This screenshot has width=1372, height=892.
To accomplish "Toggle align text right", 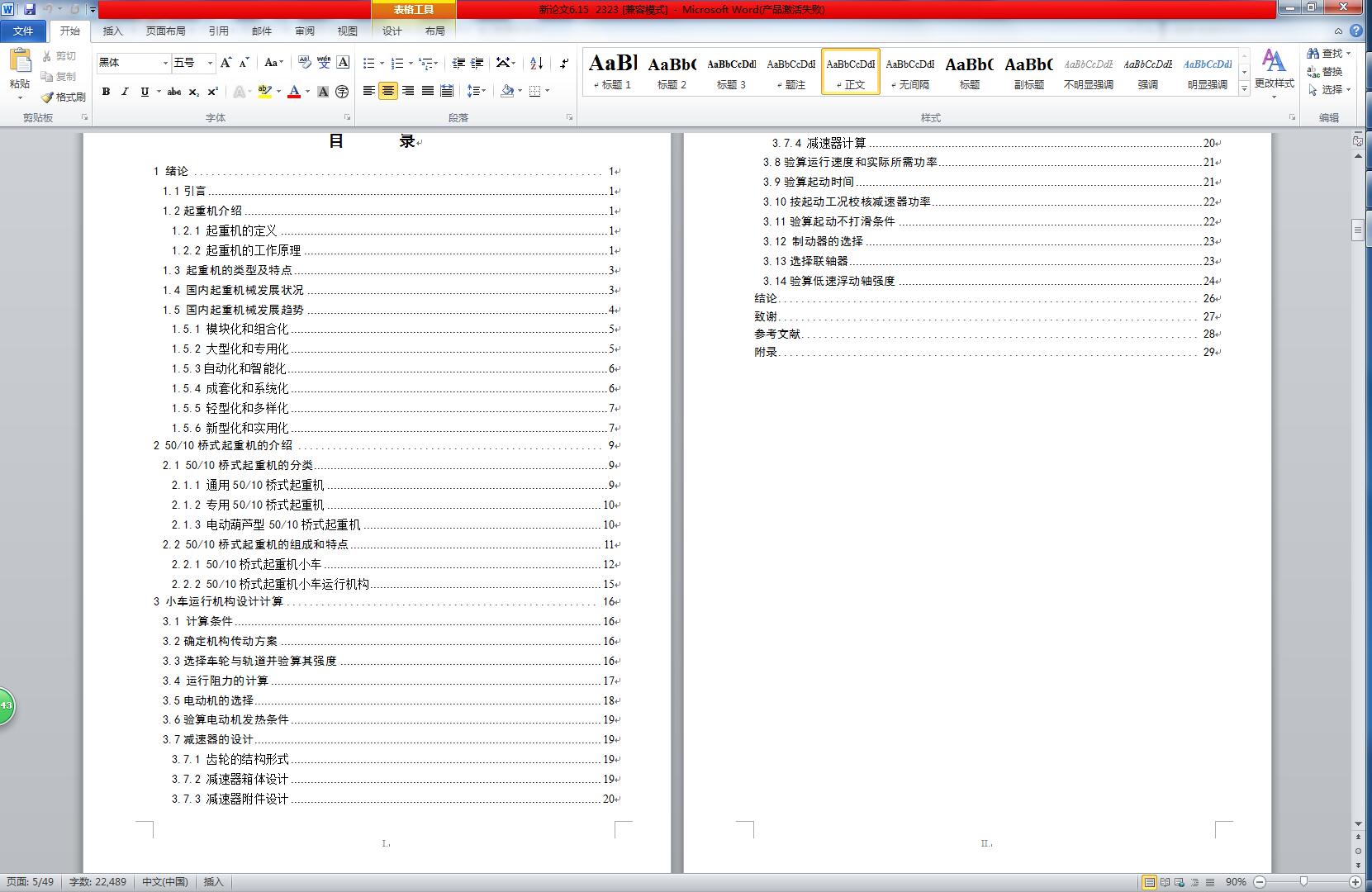I will point(407,91).
